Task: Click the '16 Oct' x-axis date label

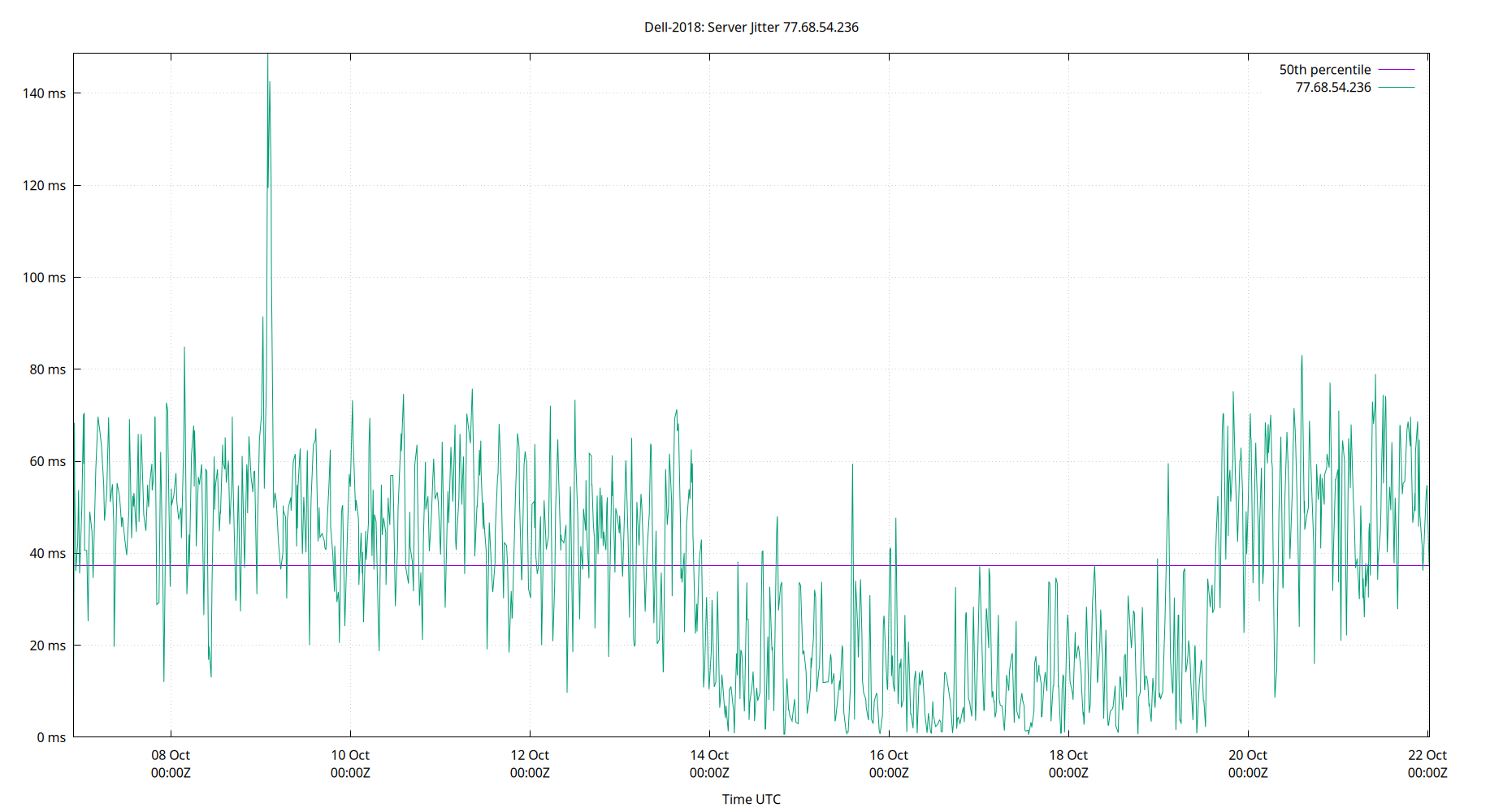Action: pos(889,755)
